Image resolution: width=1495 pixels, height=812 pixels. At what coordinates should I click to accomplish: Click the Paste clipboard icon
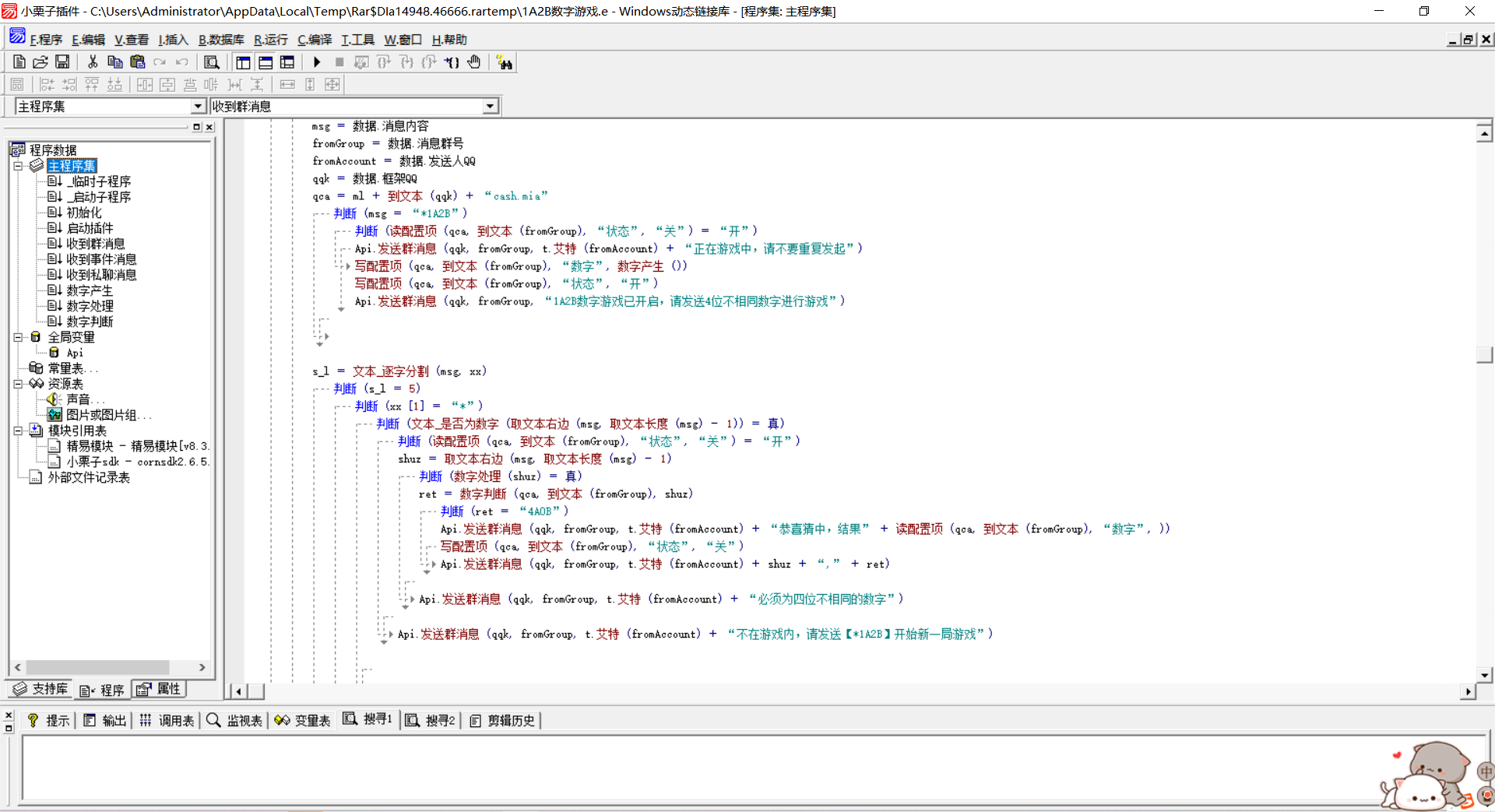(x=138, y=62)
